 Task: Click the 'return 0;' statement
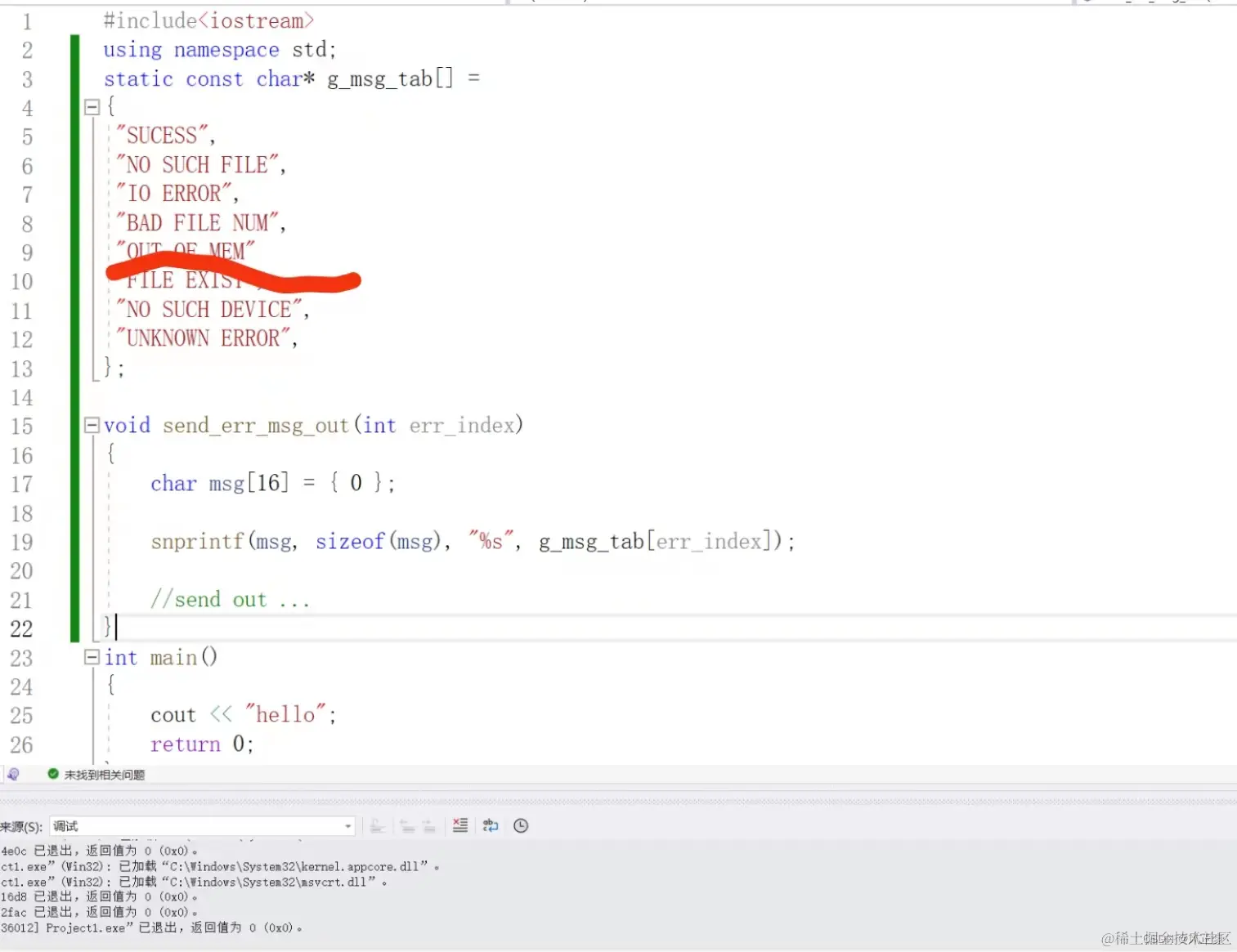202,744
